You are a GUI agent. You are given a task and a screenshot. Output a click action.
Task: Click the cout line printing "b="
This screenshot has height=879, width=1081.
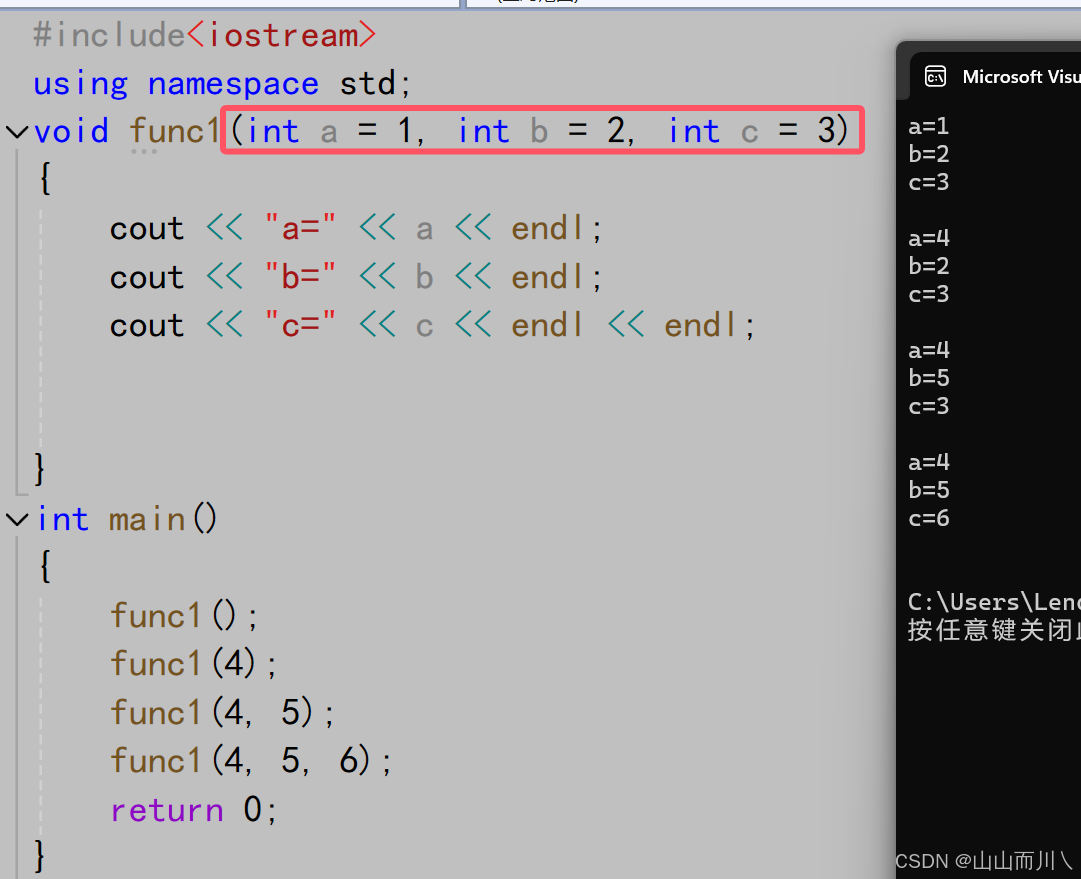coord(356,277)
